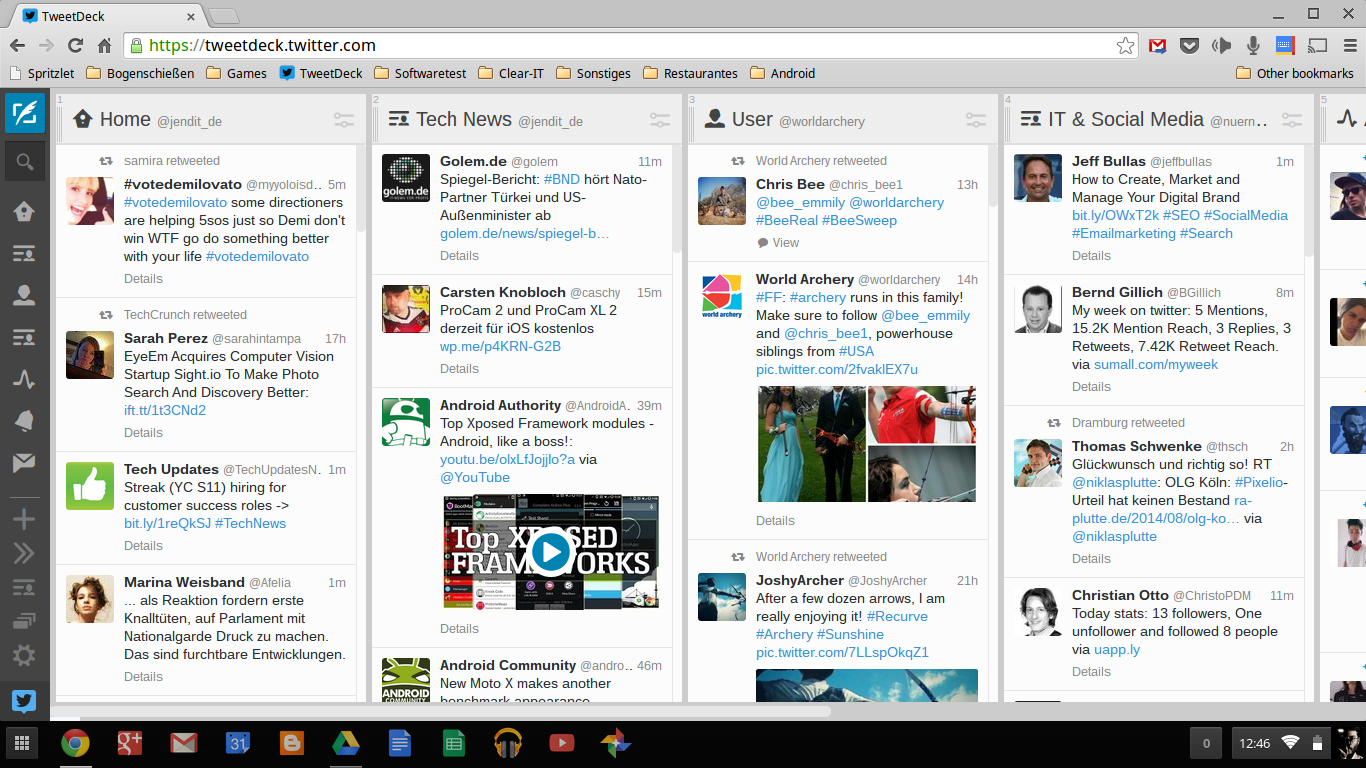
Task: Click the Twitter bird icon at the sidebar bottom
Action: pos(24,701)
